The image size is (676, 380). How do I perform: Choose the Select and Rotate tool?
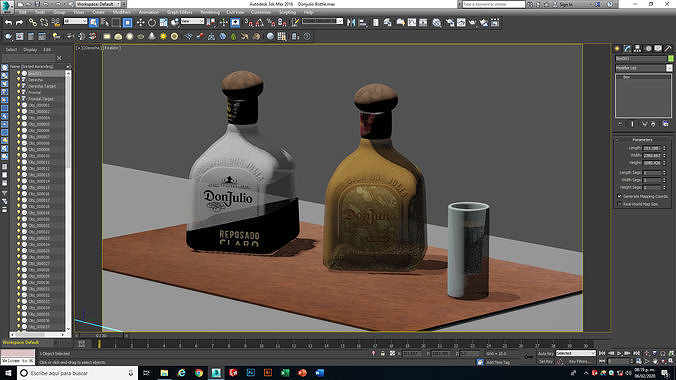coord(152,22)
